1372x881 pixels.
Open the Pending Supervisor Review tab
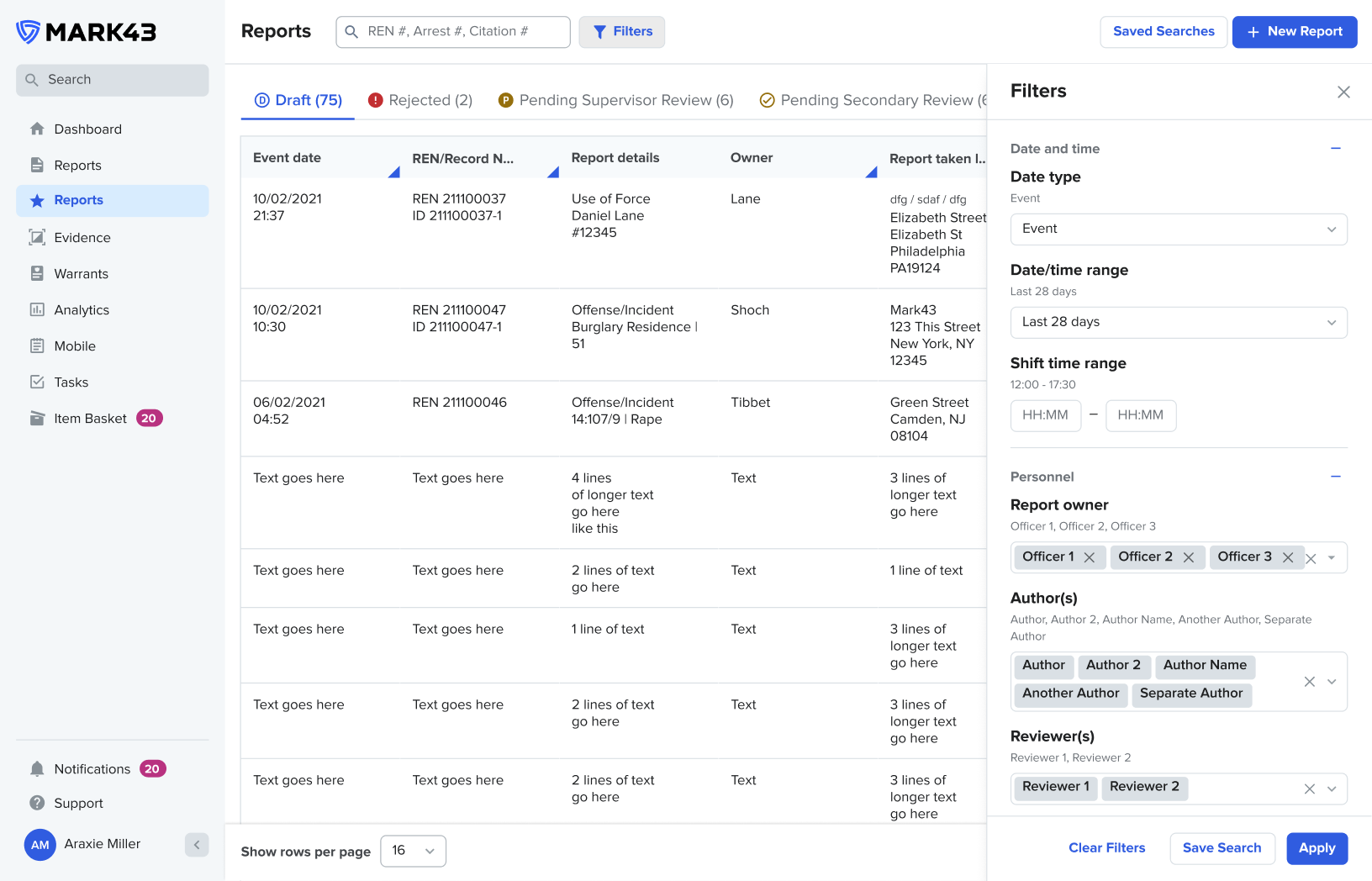pos(616,101)
